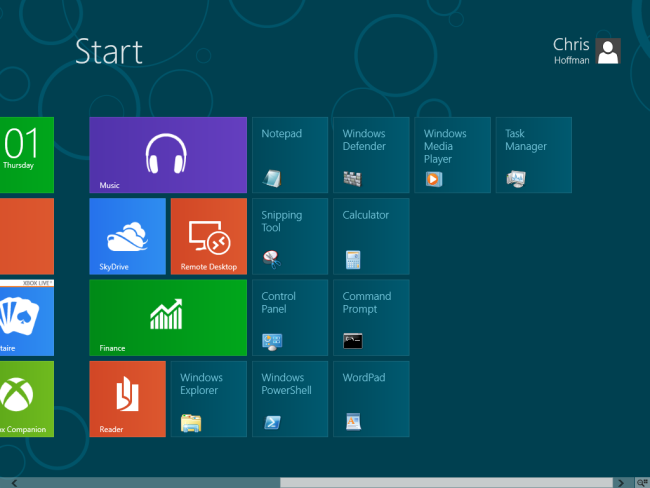Viewport: 650px width, 488px height.
Task: Open the Notepad tile
Action: coord(290,155)
